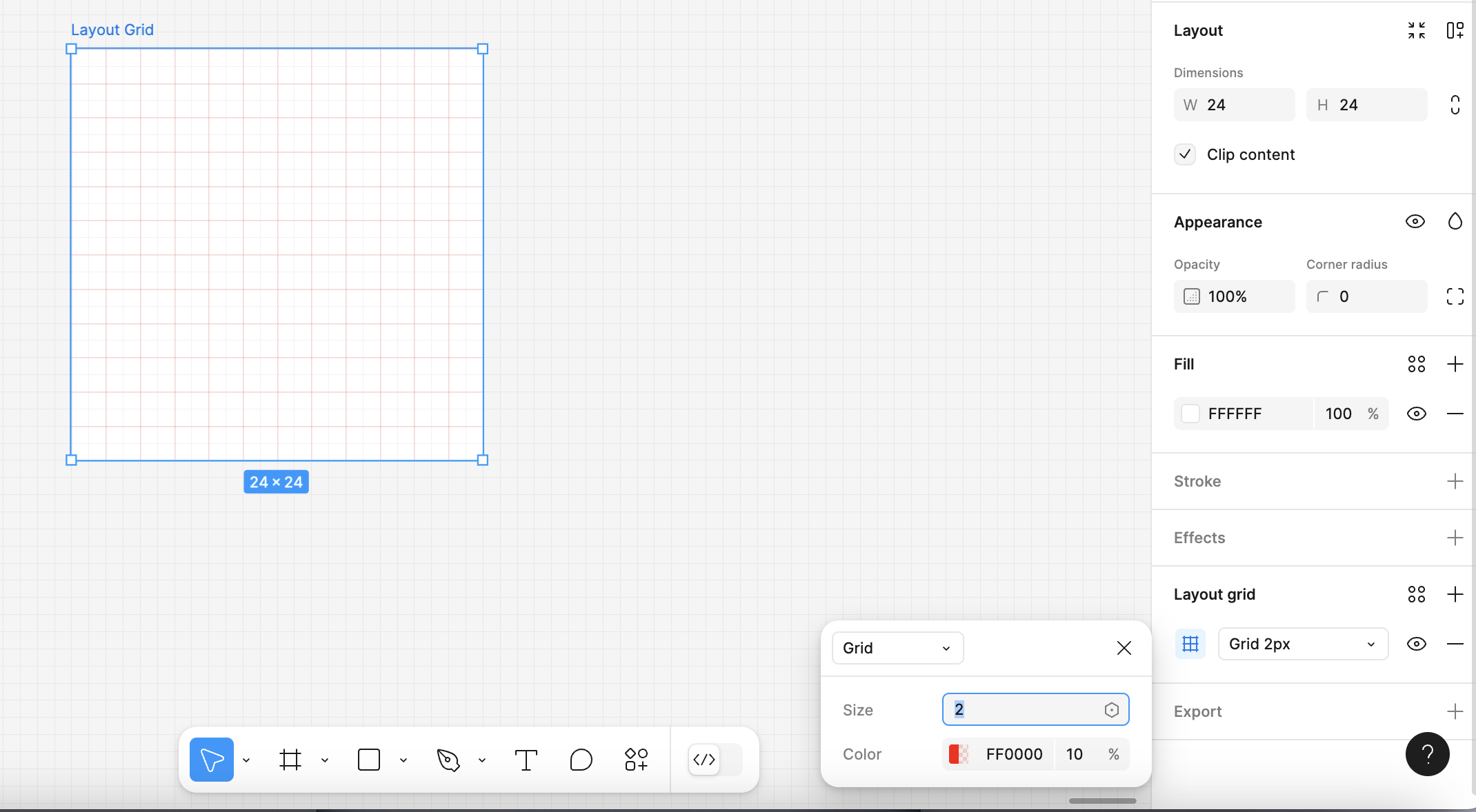Screen dimensions: 1476x812
Task: Uncheck the Clip content checkbox
Action: click(1185, 154)
